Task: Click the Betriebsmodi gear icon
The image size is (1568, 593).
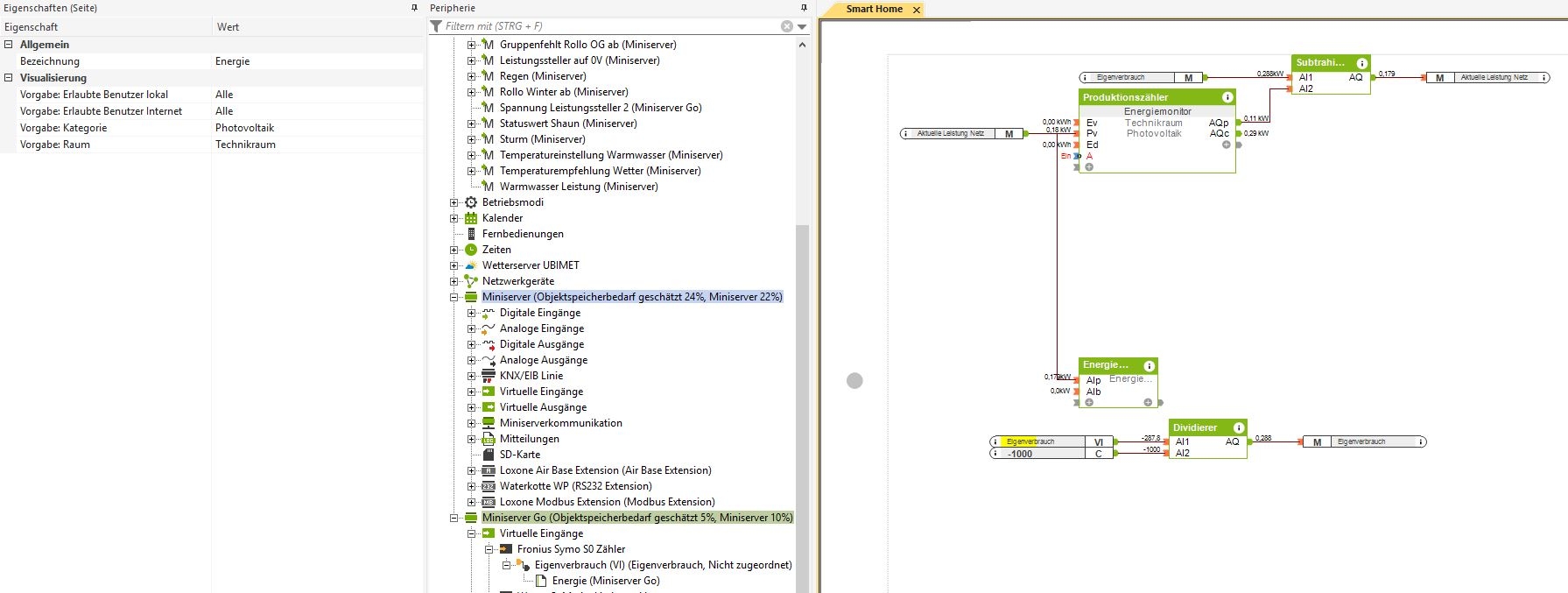Action: click(471, 202)
